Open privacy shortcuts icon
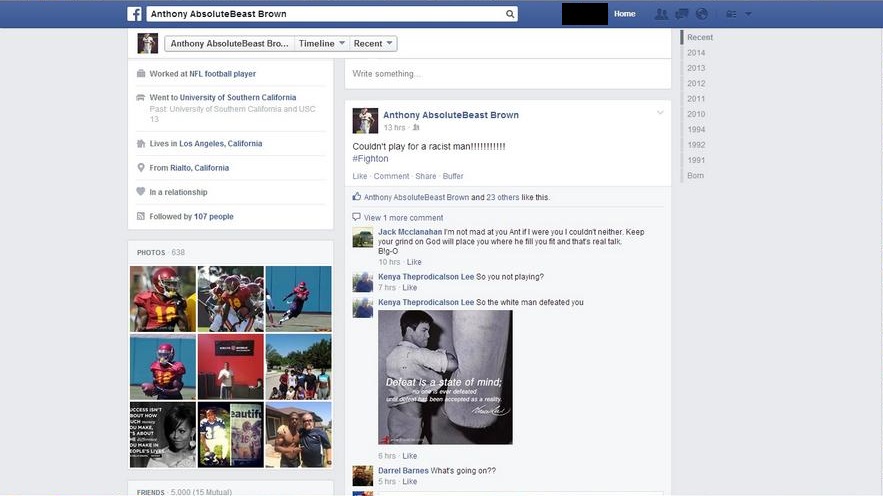This screenshot has height=496, width=883. (731, 14)
